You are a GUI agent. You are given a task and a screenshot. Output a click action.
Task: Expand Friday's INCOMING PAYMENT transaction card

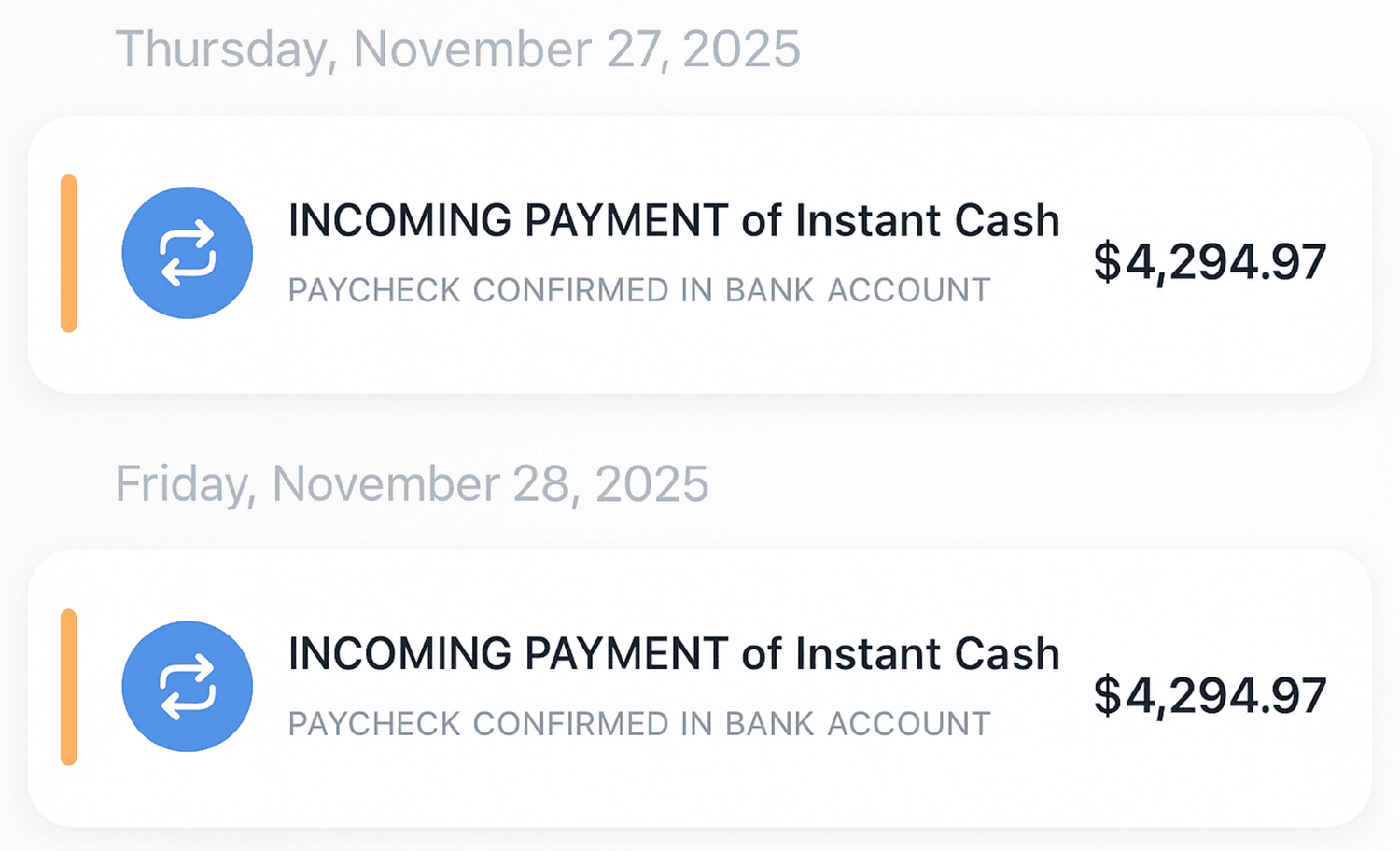click(700, 686)
